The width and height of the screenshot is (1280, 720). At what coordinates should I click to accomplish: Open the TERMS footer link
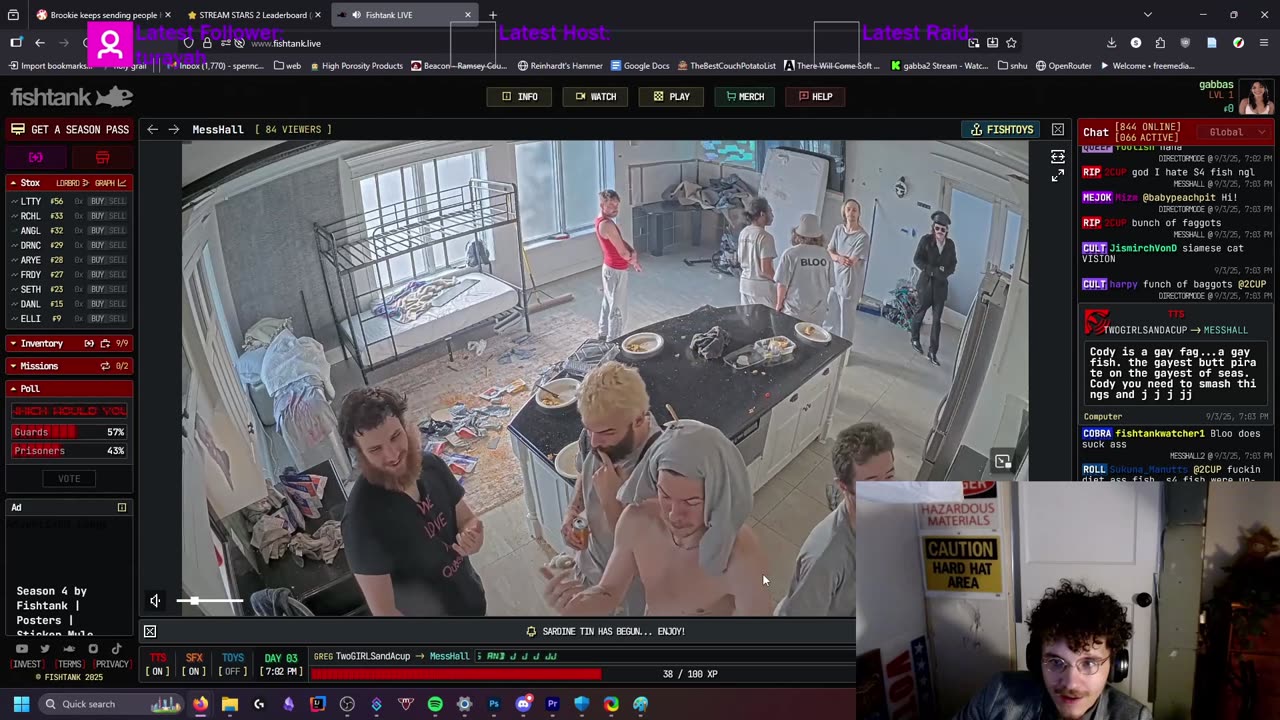69,664
